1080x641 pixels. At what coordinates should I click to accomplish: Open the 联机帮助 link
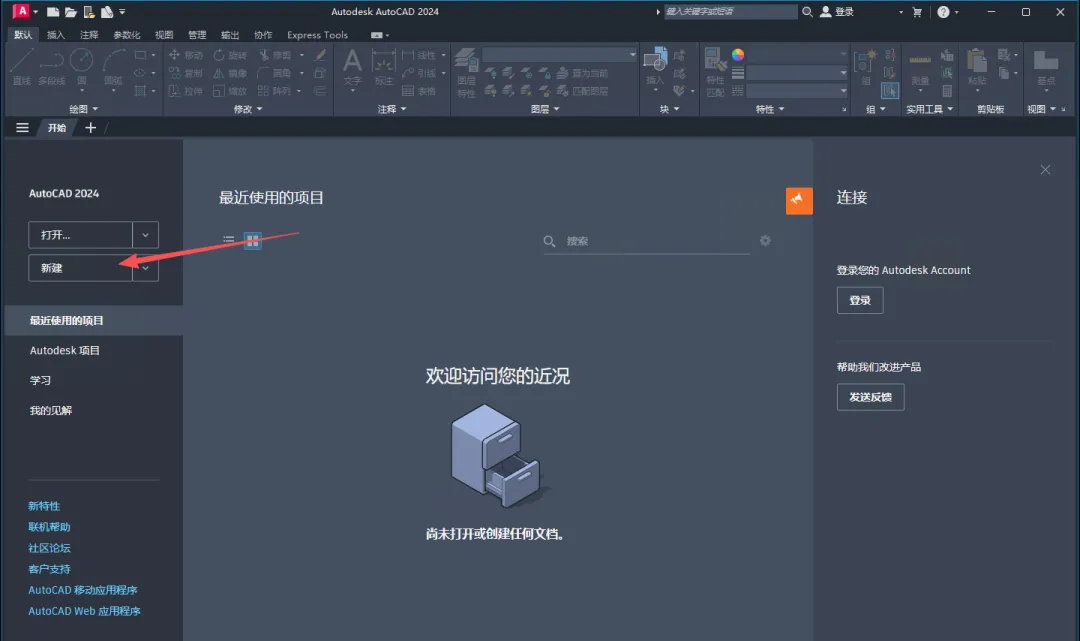[49, 527]
